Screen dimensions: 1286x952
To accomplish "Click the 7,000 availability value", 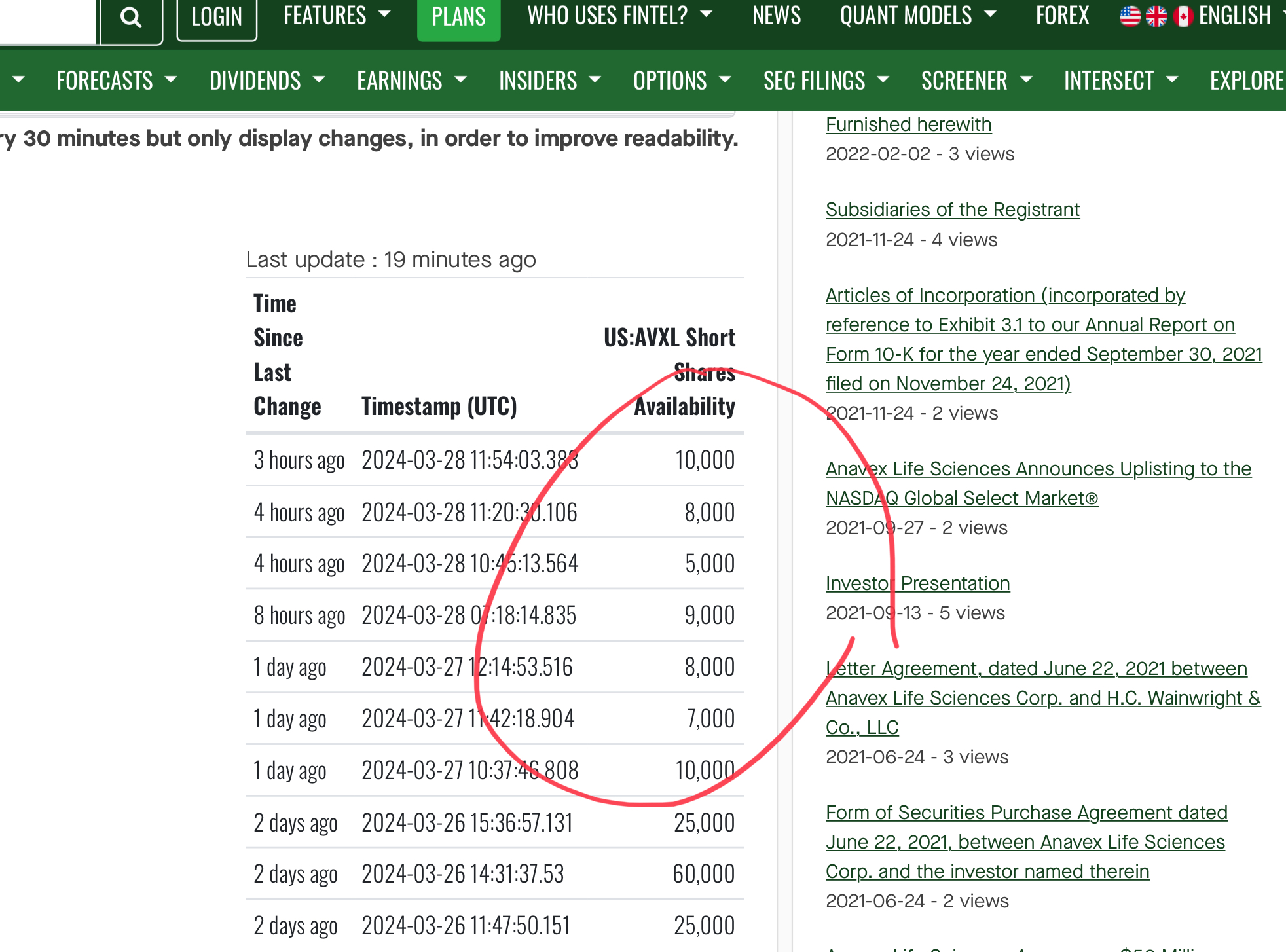I will pos(710,718).
